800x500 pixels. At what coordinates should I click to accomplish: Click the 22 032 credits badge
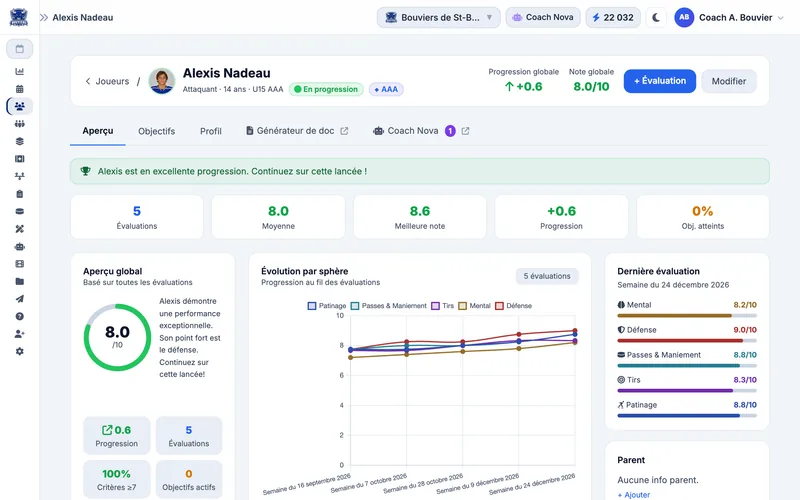coord(613,17)
